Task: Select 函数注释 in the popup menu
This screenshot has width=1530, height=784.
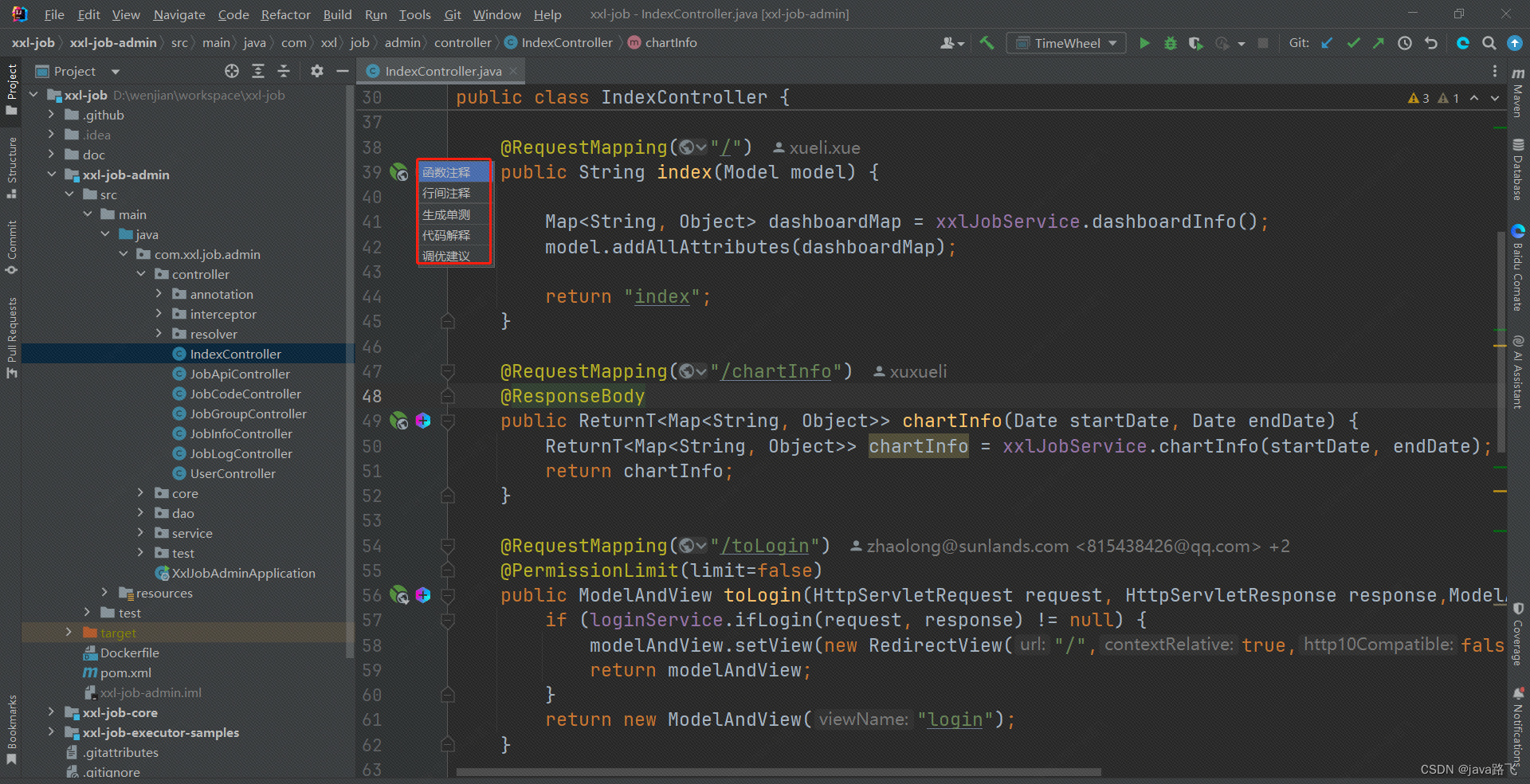Action: [x=454, y=172]
